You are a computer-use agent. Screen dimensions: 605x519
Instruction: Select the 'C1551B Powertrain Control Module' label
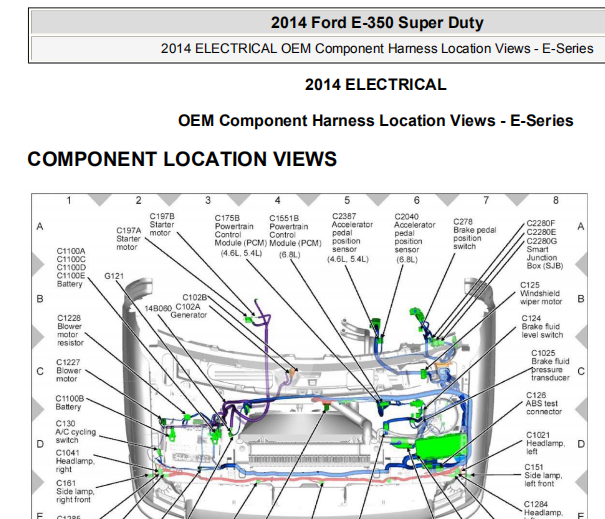(x=295, y=236)
